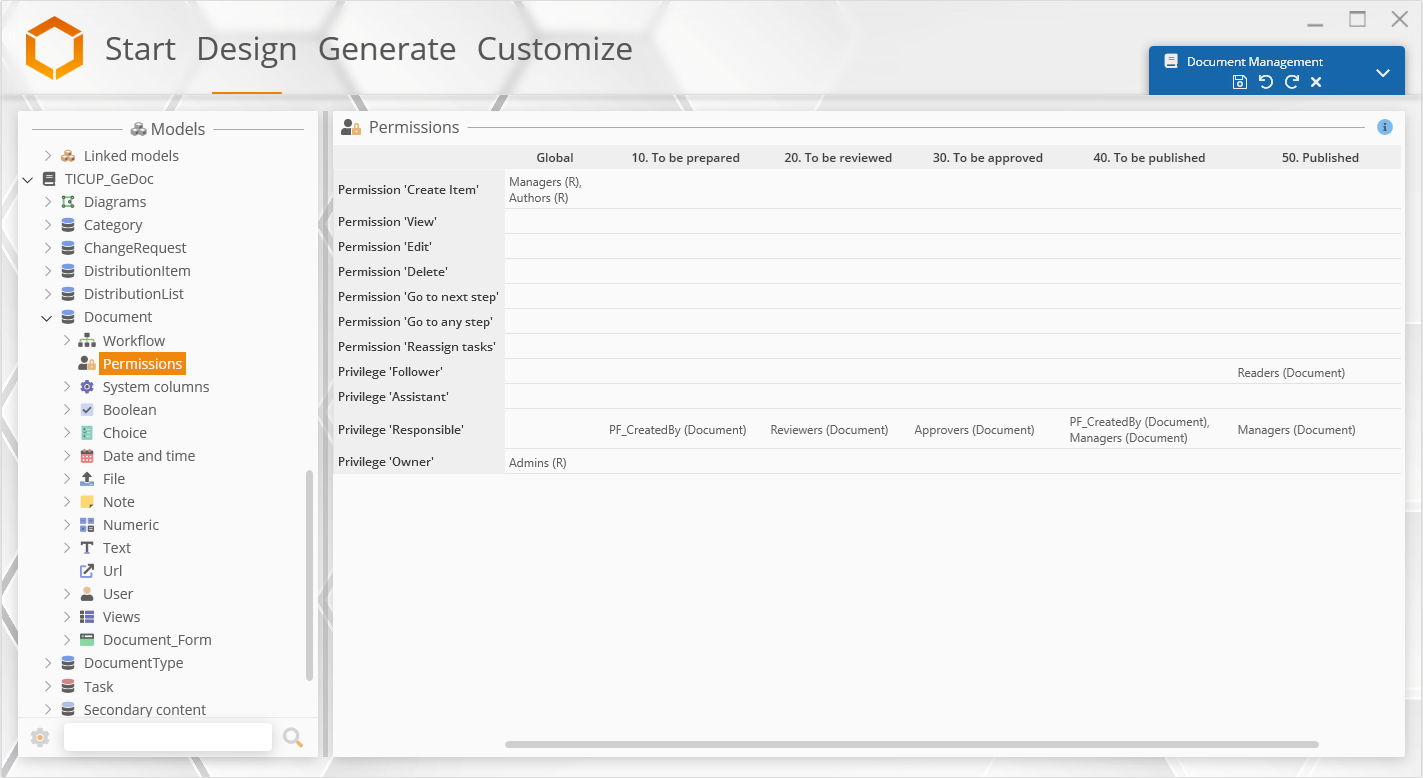Expand the Document Management dropdown chevron

[x=1383, y=73]
